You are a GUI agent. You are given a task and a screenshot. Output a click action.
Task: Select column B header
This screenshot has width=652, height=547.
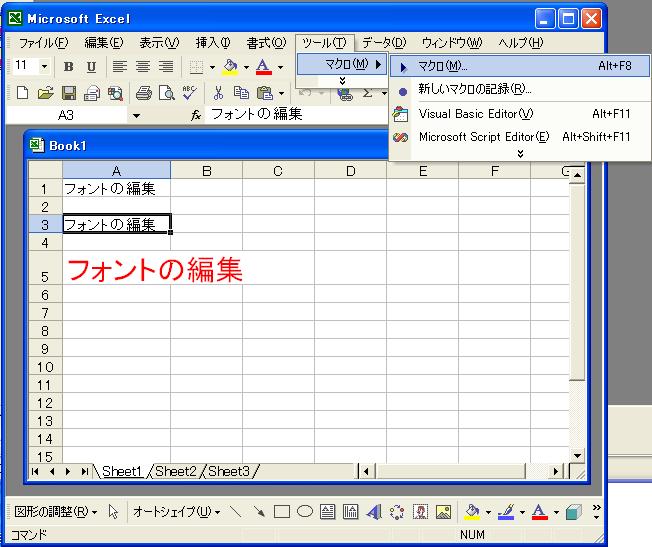(x=206, y=171)
